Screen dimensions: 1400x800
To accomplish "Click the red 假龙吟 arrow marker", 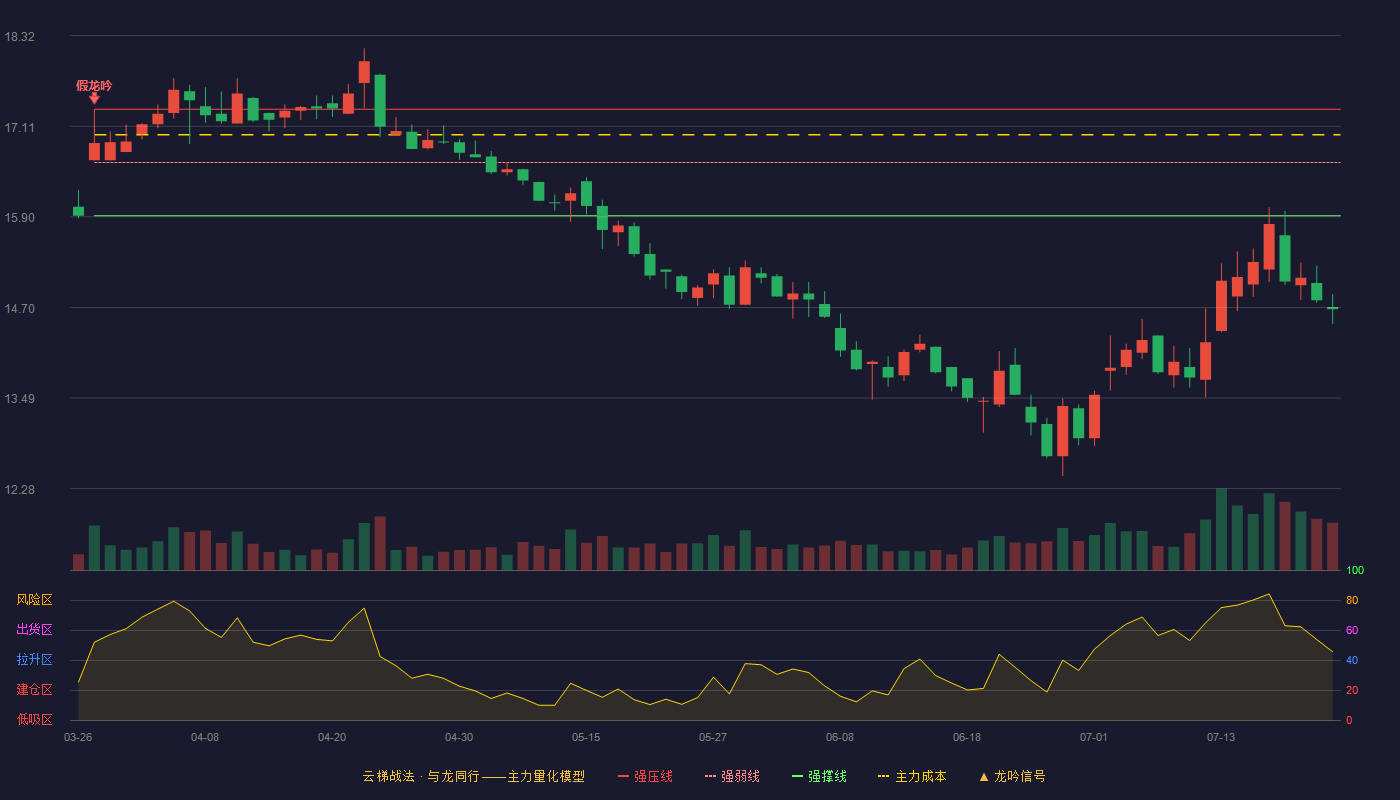I will tap(94, 98).
